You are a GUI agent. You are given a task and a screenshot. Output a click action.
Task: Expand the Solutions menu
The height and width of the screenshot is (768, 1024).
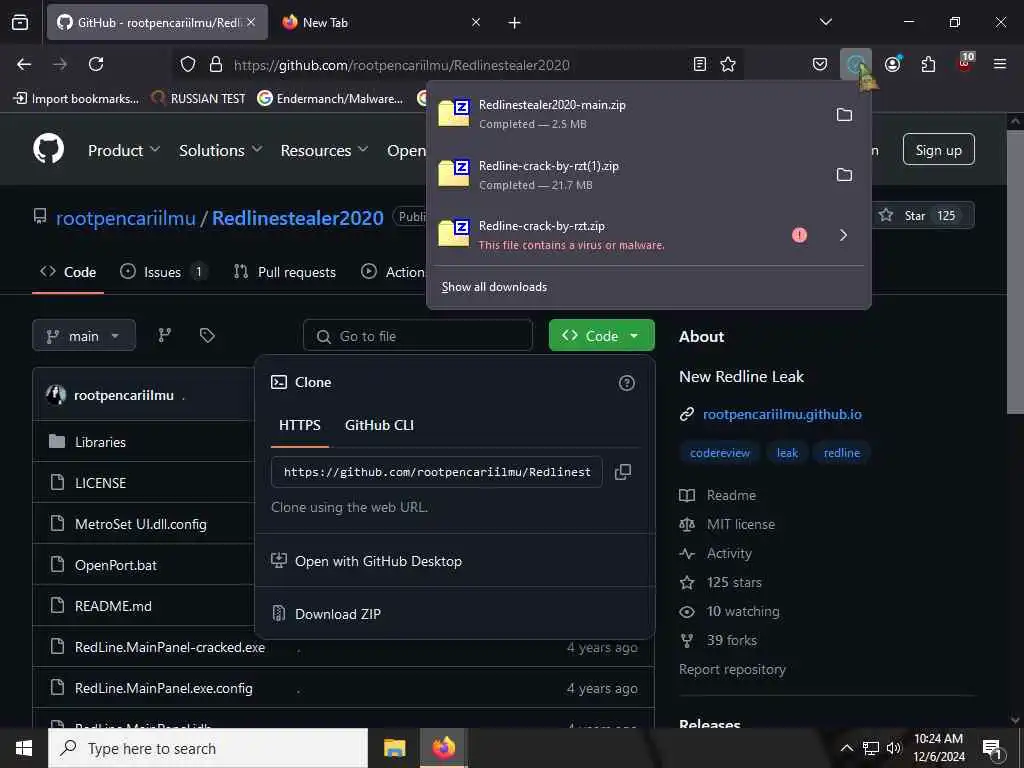pos(221,150)
